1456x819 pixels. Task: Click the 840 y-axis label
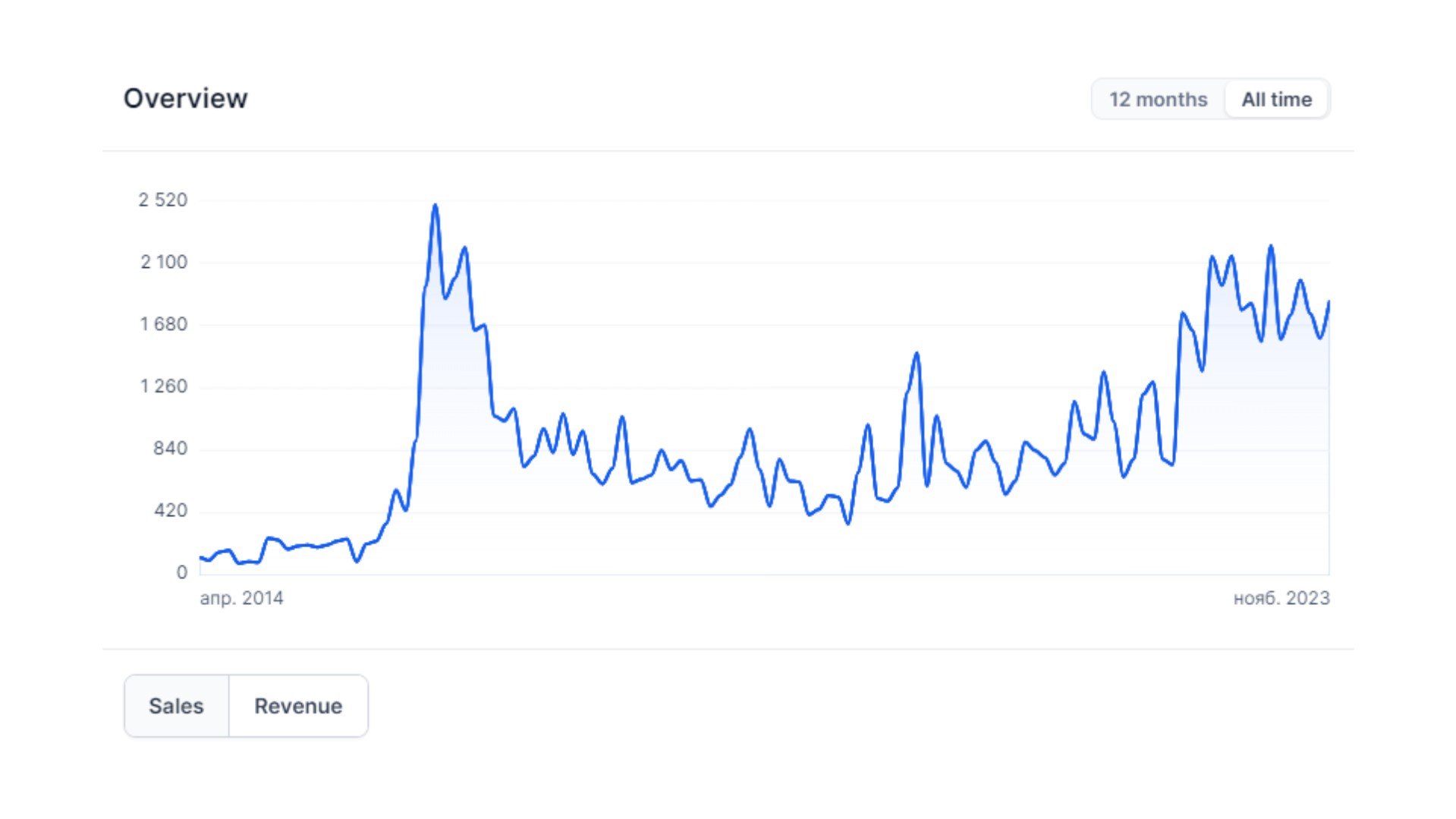[170, 449]
